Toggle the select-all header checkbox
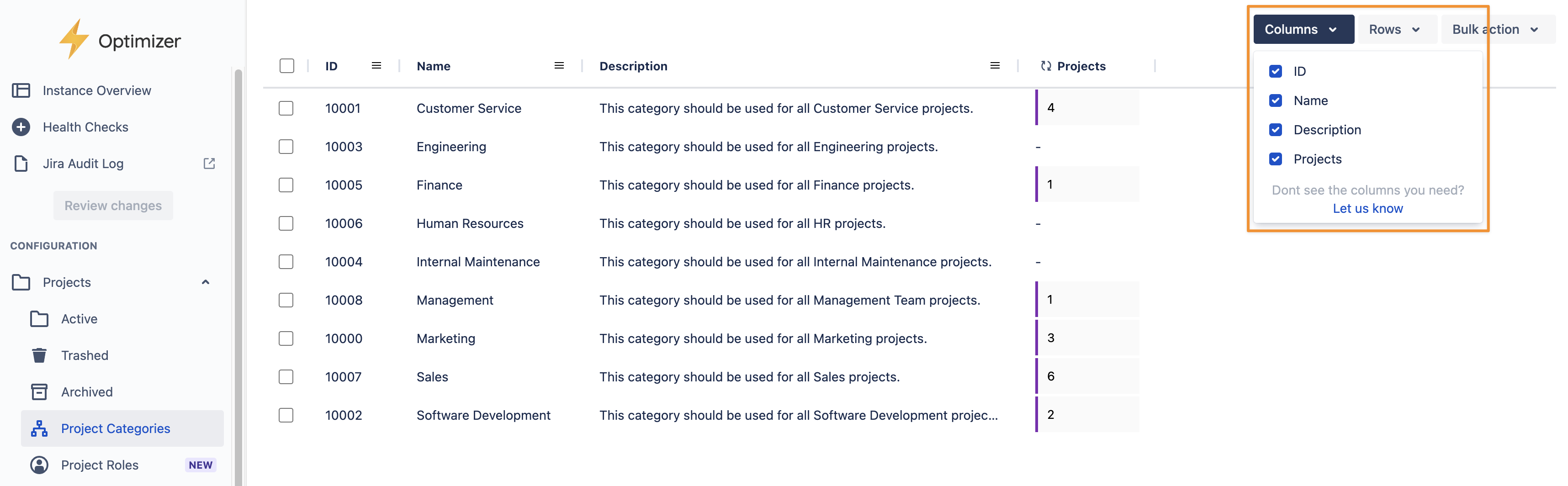Screen dimensions: 1568x486 tap(287, 66)
